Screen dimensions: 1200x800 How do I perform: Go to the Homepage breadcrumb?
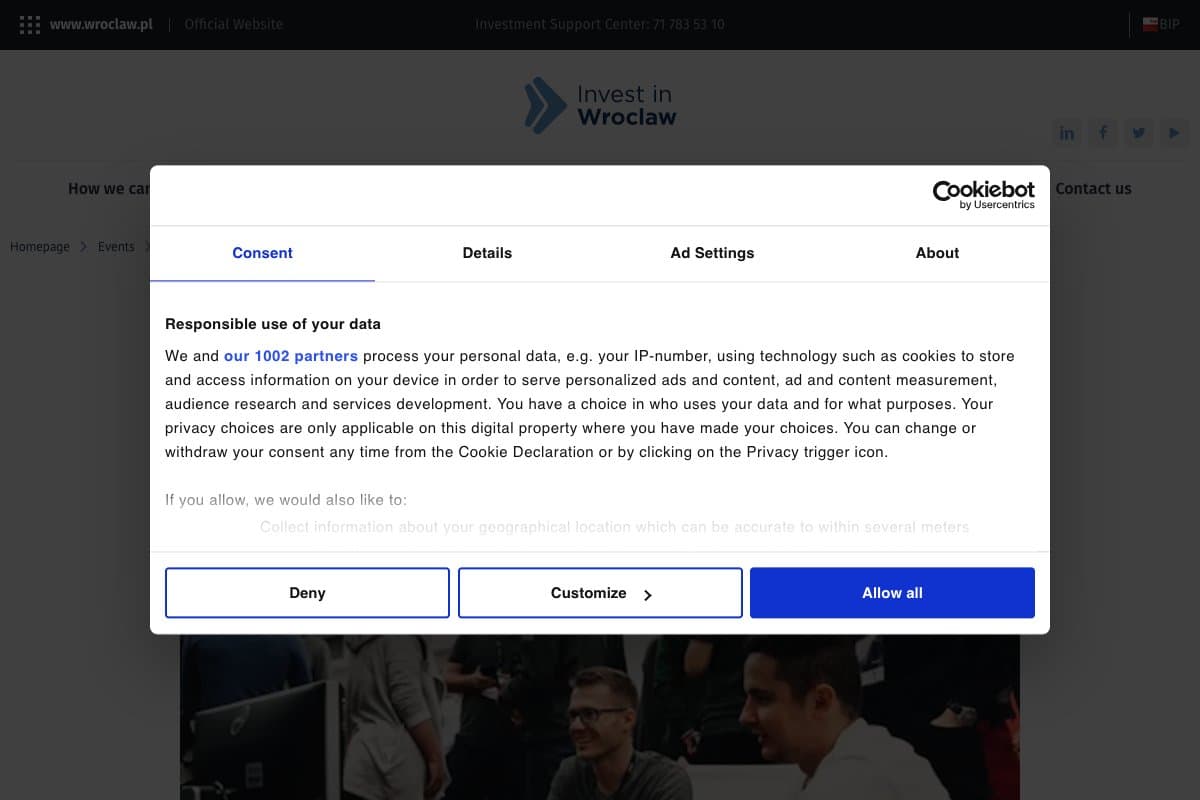(40, 247)
